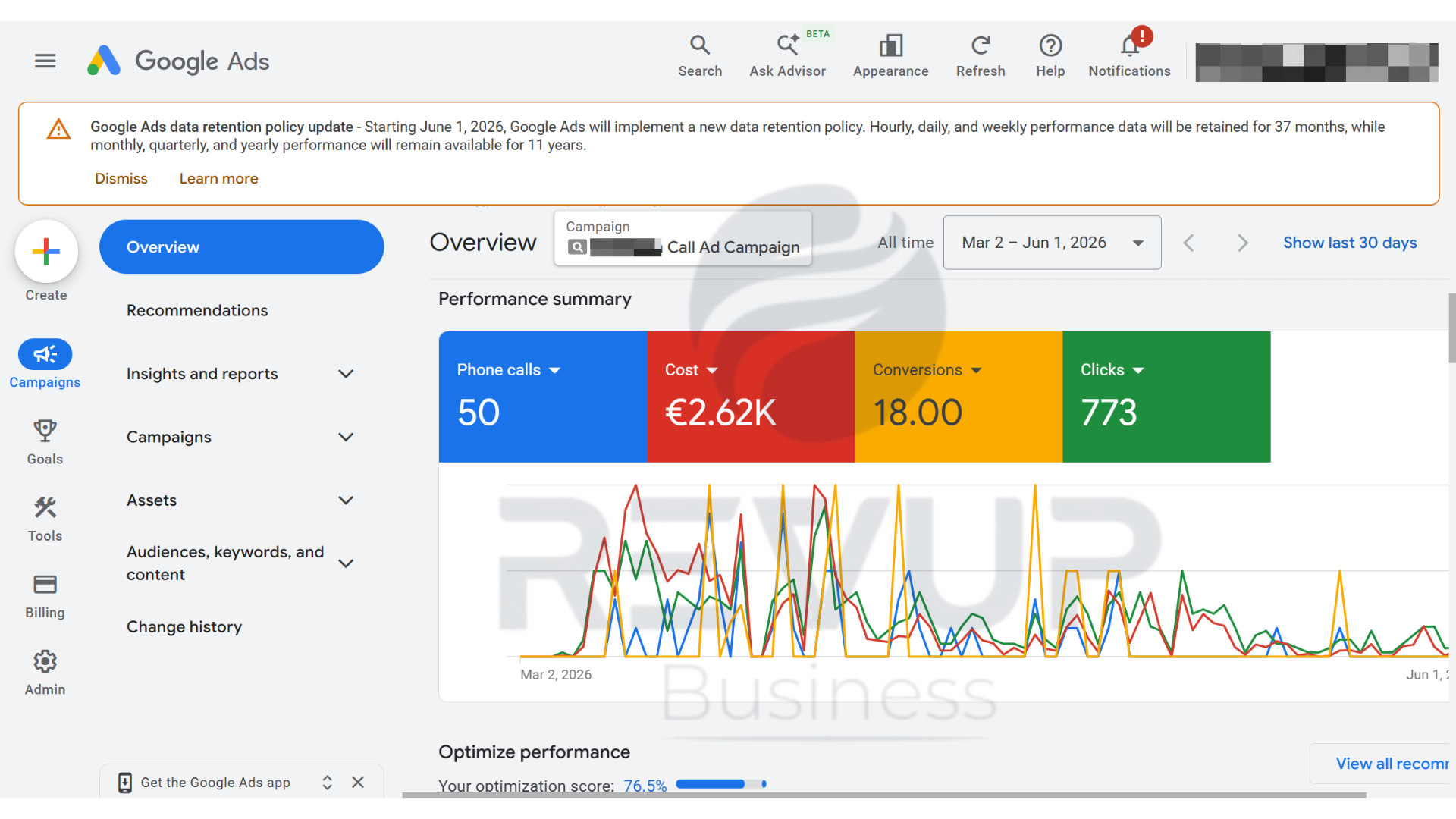Open Goals trophy icon

pyautogui.click(x=45, y=442)
